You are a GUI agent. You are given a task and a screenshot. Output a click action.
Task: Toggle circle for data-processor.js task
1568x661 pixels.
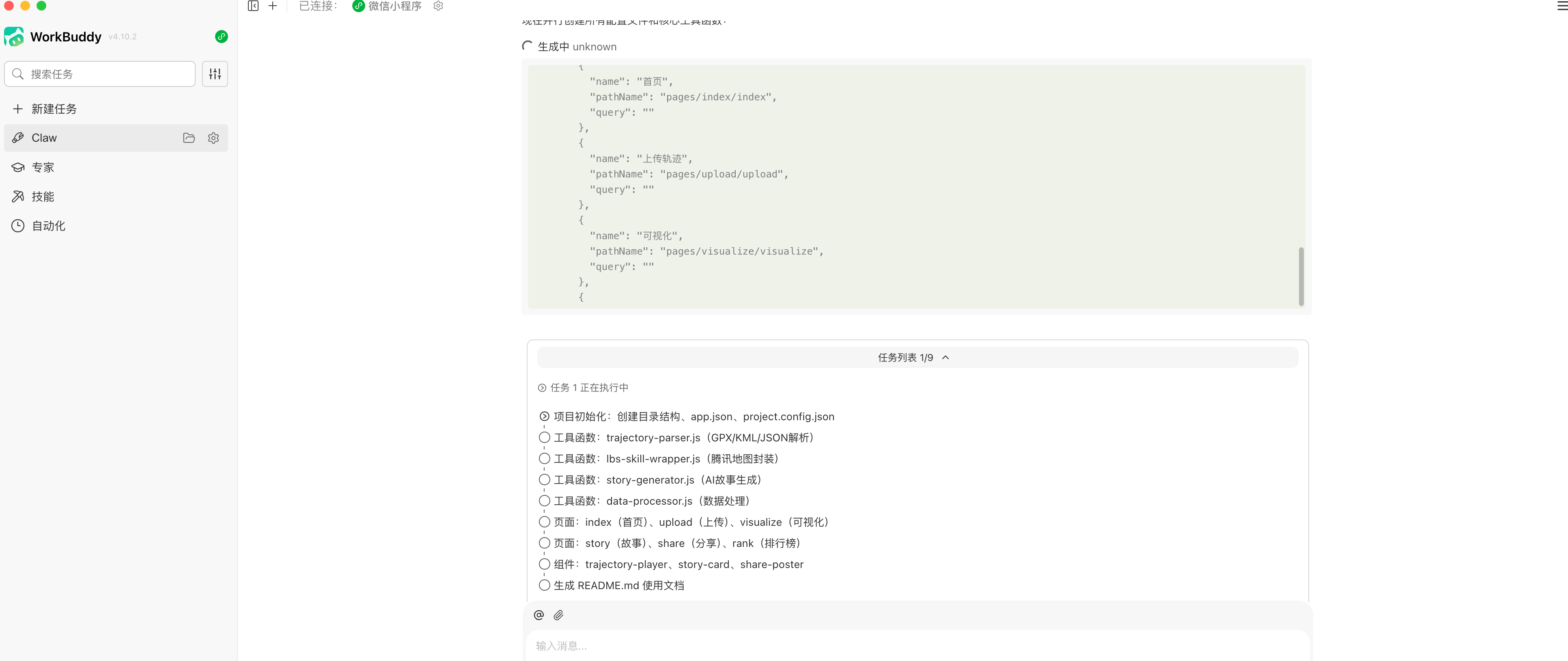point(544,501)
